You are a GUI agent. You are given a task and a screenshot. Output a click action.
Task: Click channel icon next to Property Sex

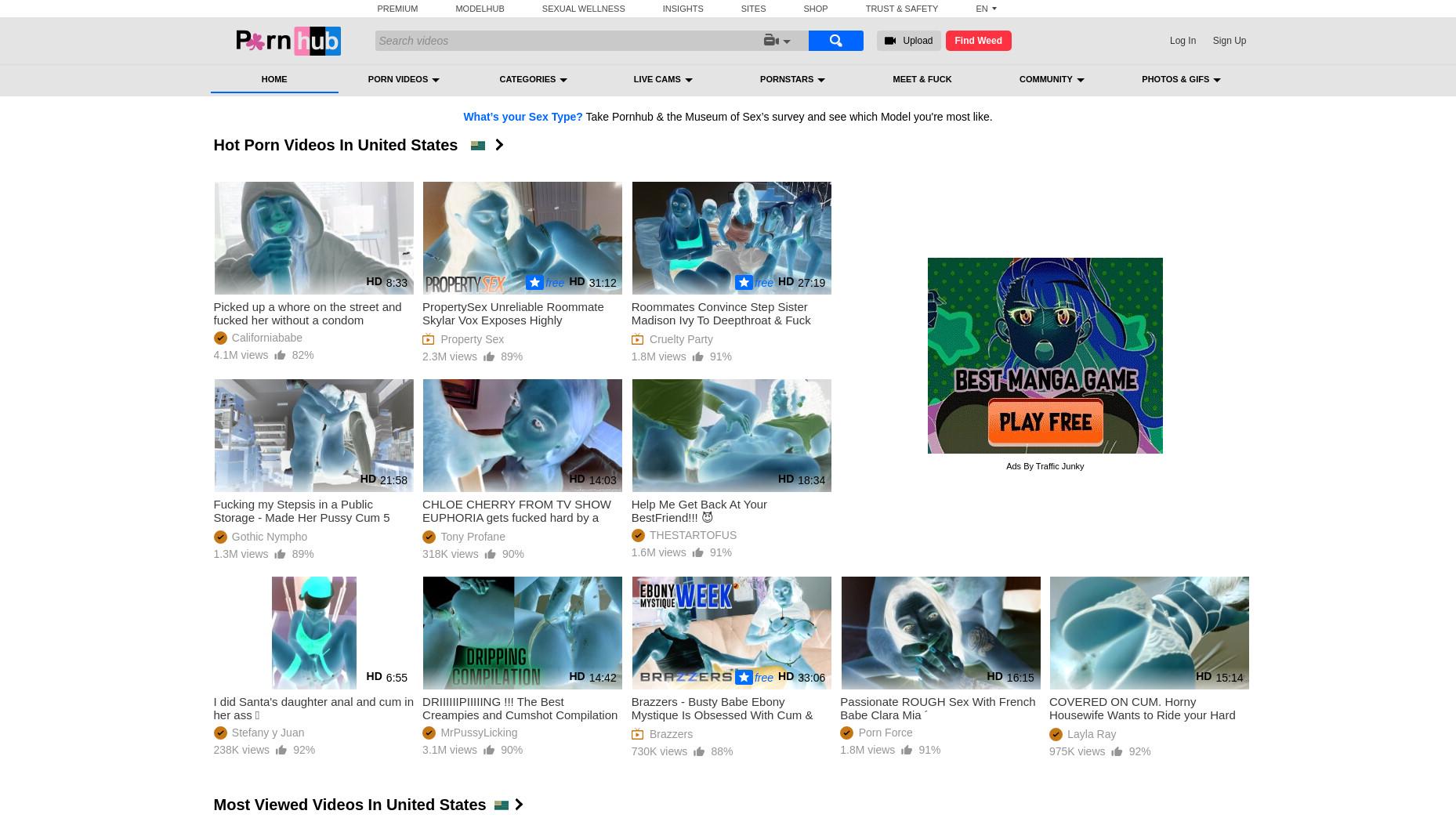[x=429, y=339]
